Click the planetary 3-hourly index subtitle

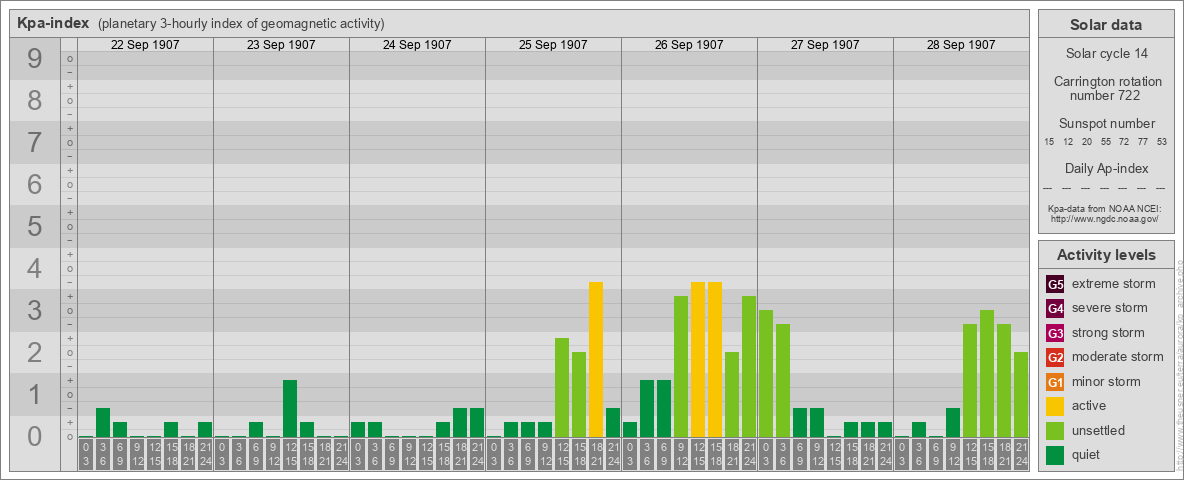[x=241, y=24]
